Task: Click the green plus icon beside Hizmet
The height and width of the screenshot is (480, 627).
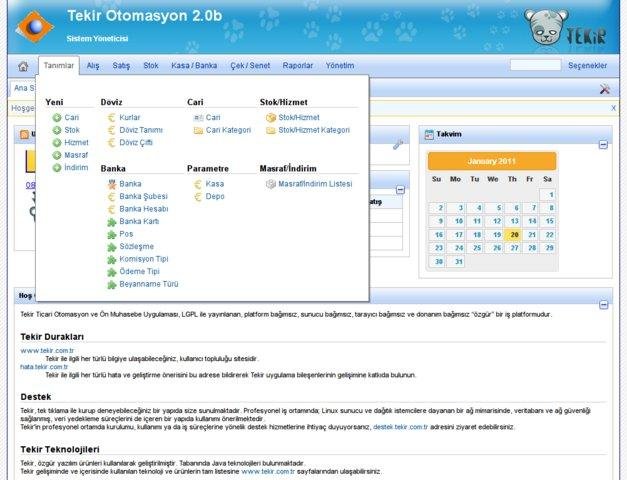Action: pos(57,142)
